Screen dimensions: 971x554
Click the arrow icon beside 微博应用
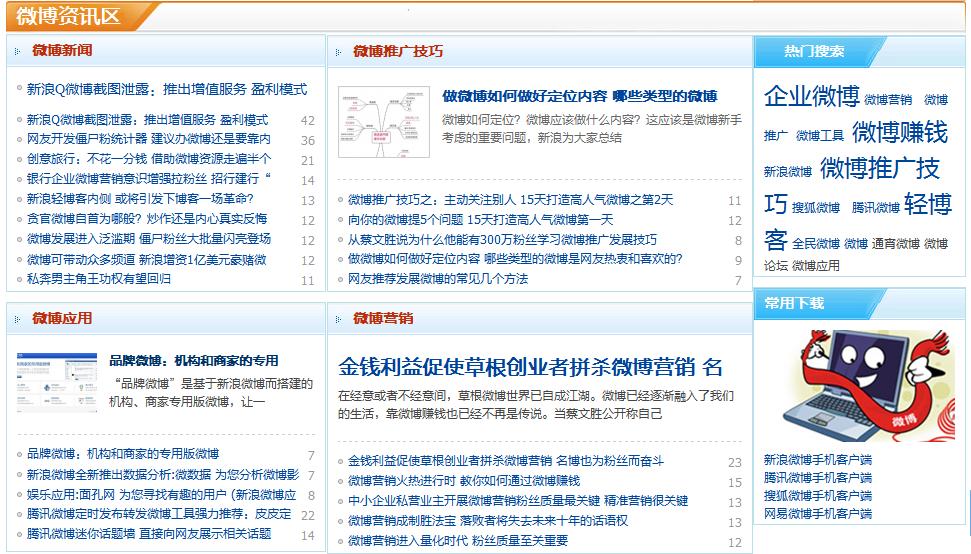[17, 319]
